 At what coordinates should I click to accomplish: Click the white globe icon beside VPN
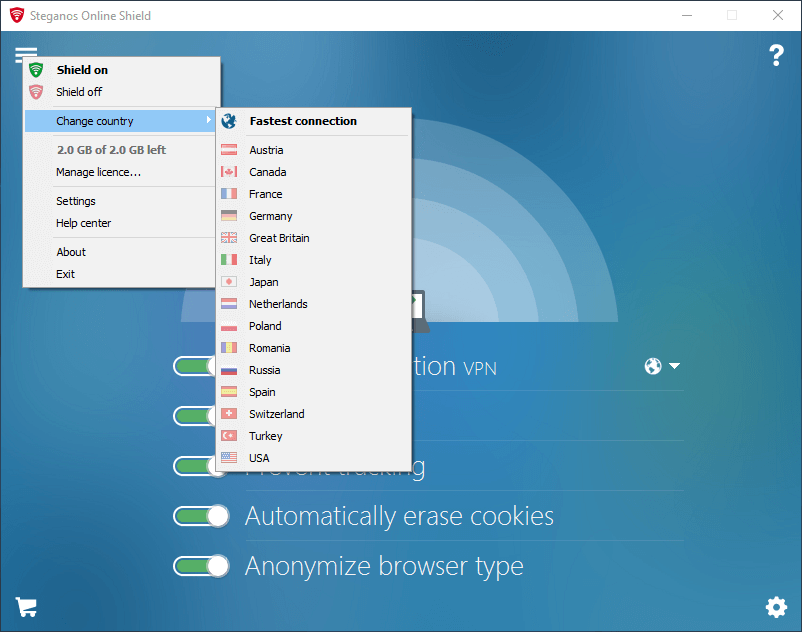coord(653,366)
